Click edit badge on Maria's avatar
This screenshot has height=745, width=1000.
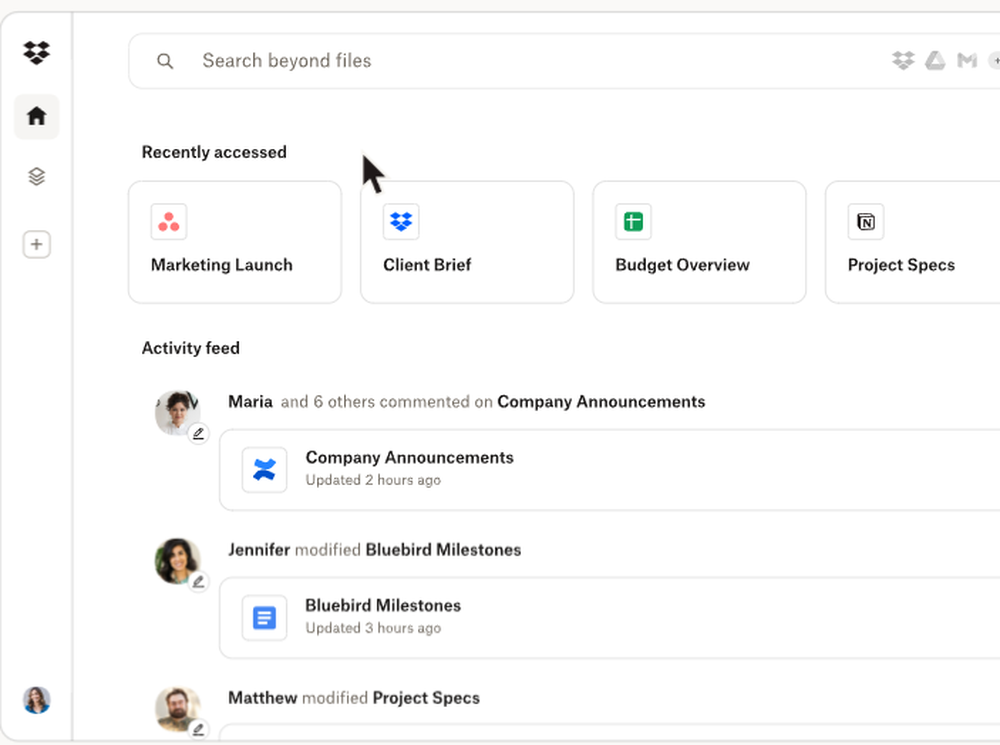click(198, 434)
